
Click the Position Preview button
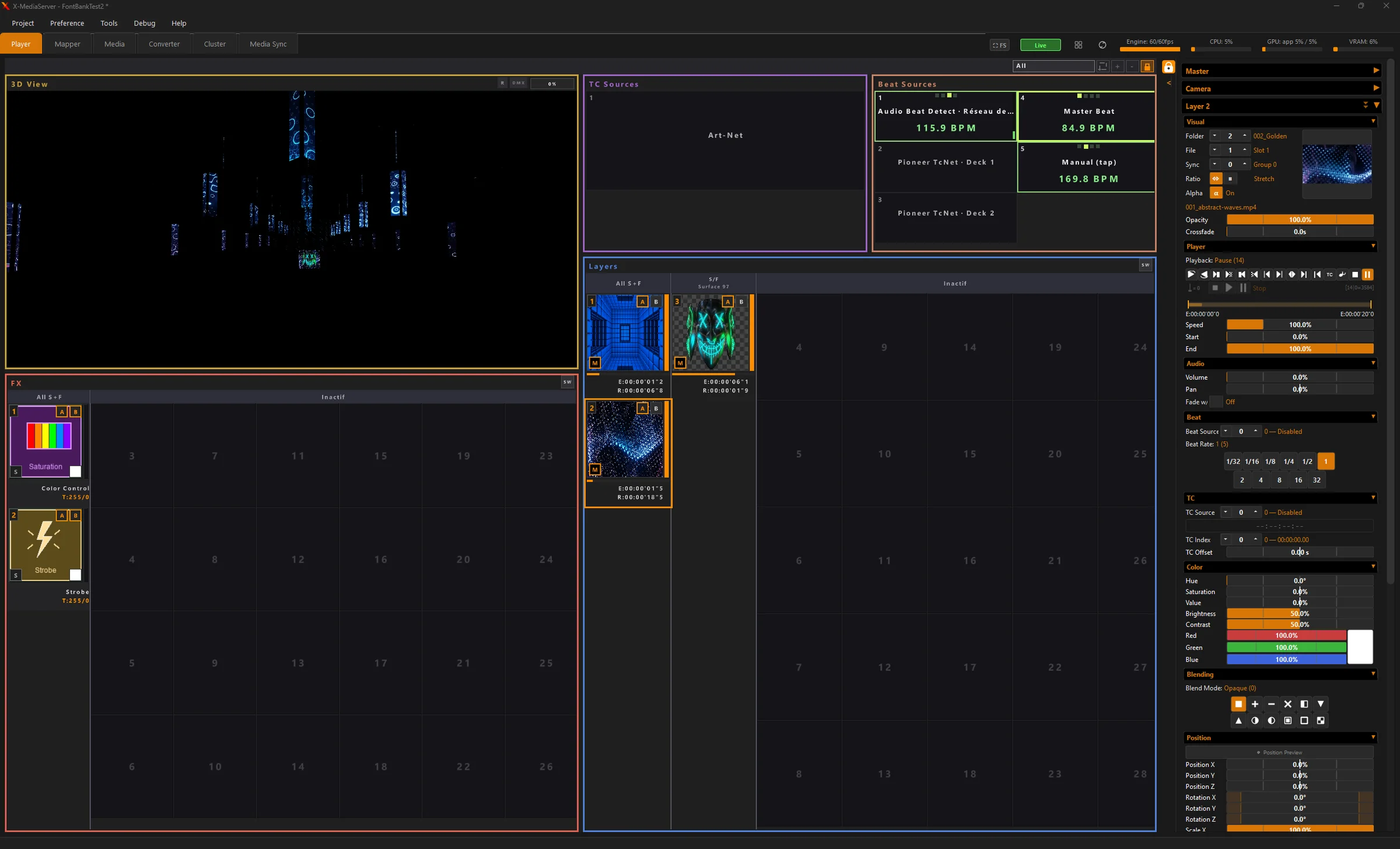pyautogui.click(x=1279, y=752)
